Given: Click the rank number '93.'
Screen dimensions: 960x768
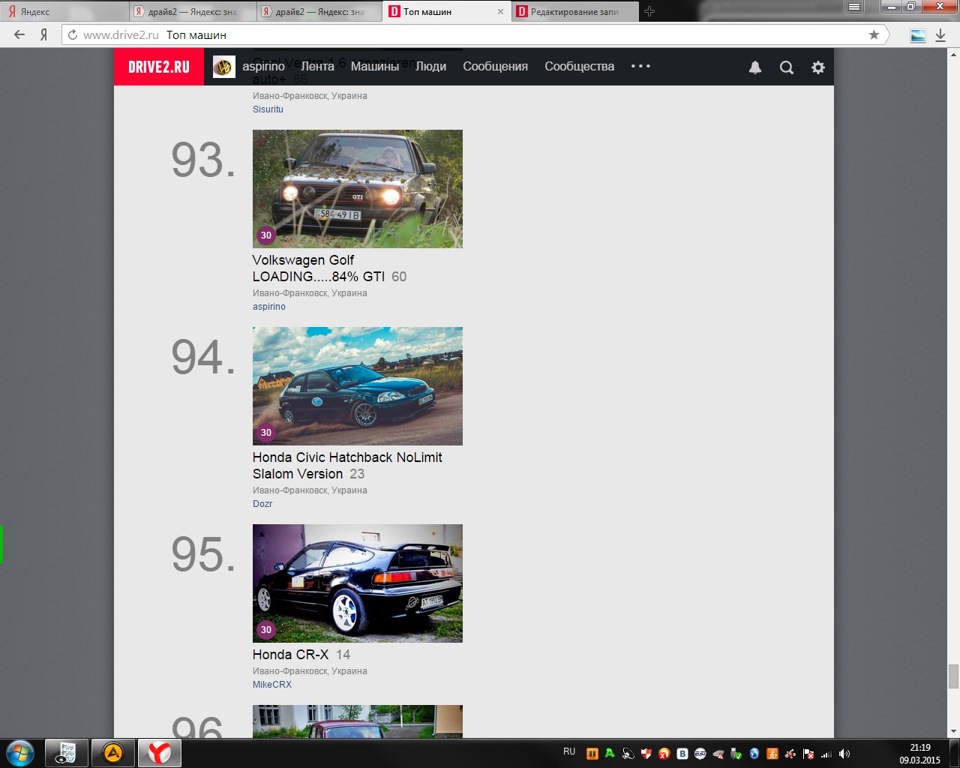Looking at the screenshot, I should point(203,160).
